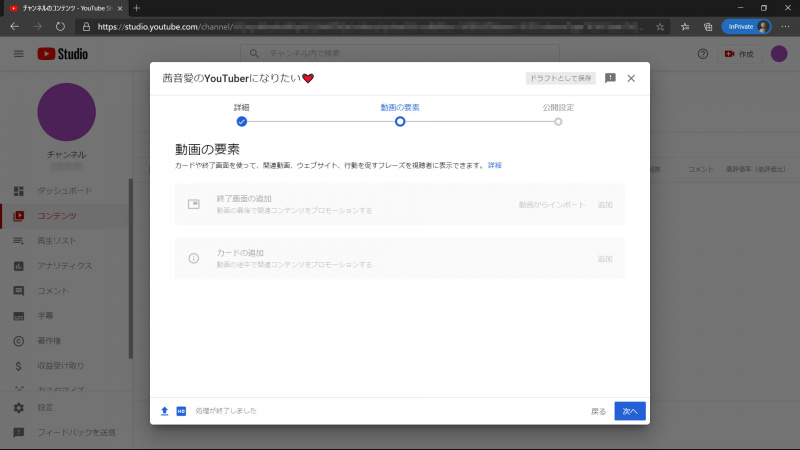
Task: Click the ドラフトとして保存 button
Action: [560, 78]
